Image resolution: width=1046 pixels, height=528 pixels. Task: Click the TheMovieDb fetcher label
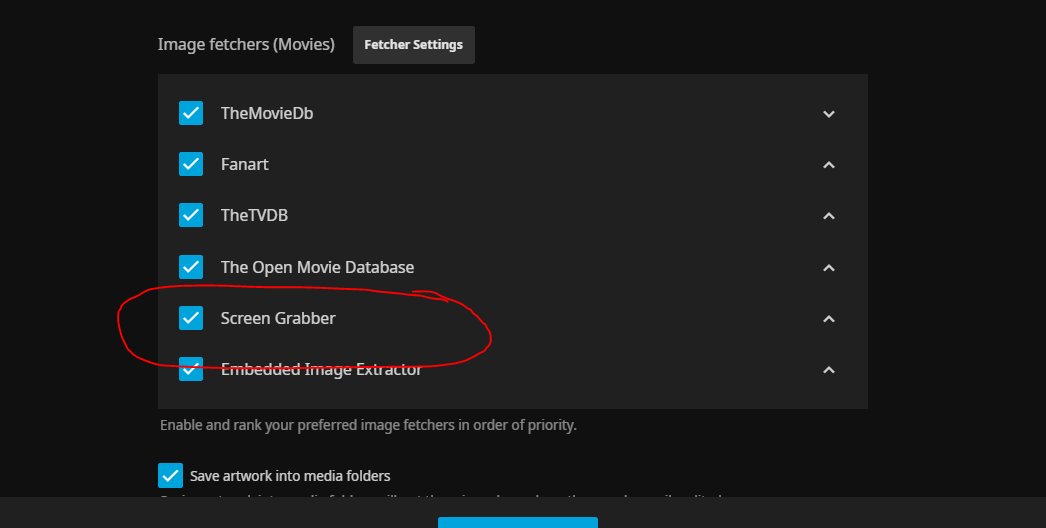point(267,113)
